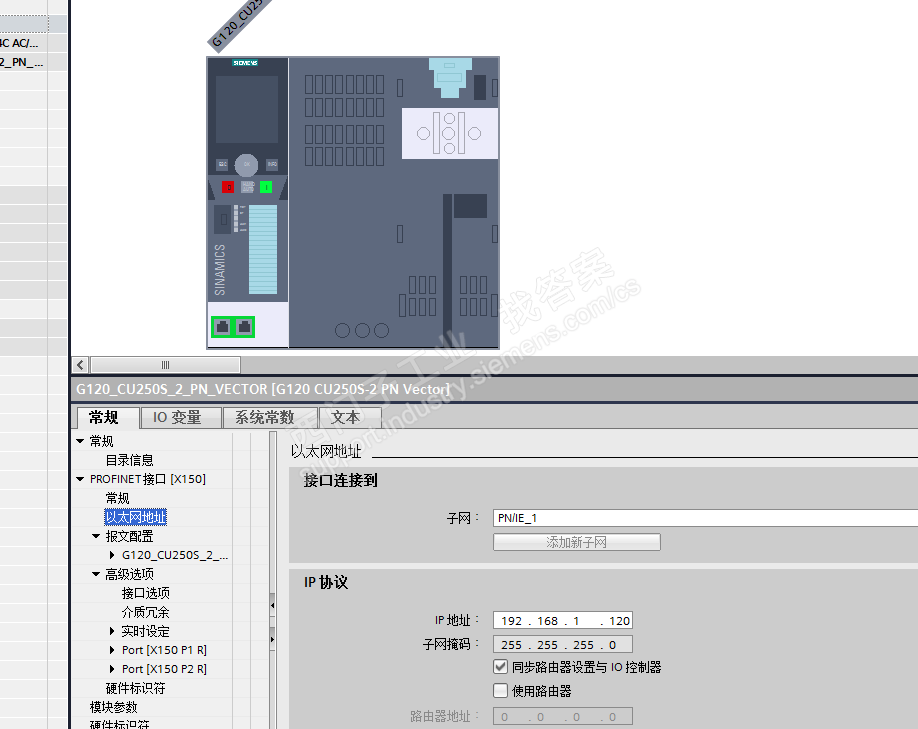The image size is (918, 729).
Task: Expand the 实时设定 node
Action: [112, 631]
